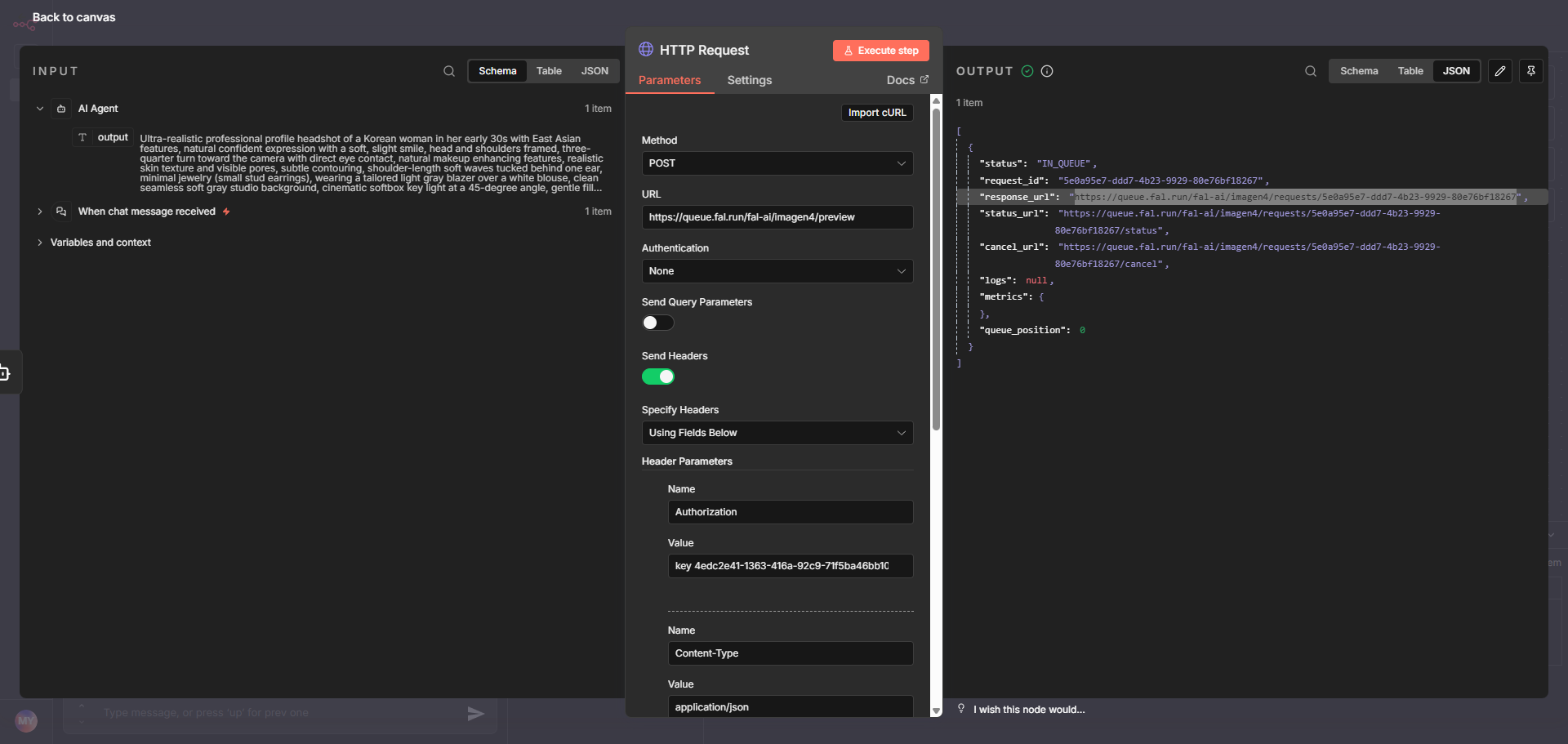Click the AI Agent output prompt text

(372, 163)
